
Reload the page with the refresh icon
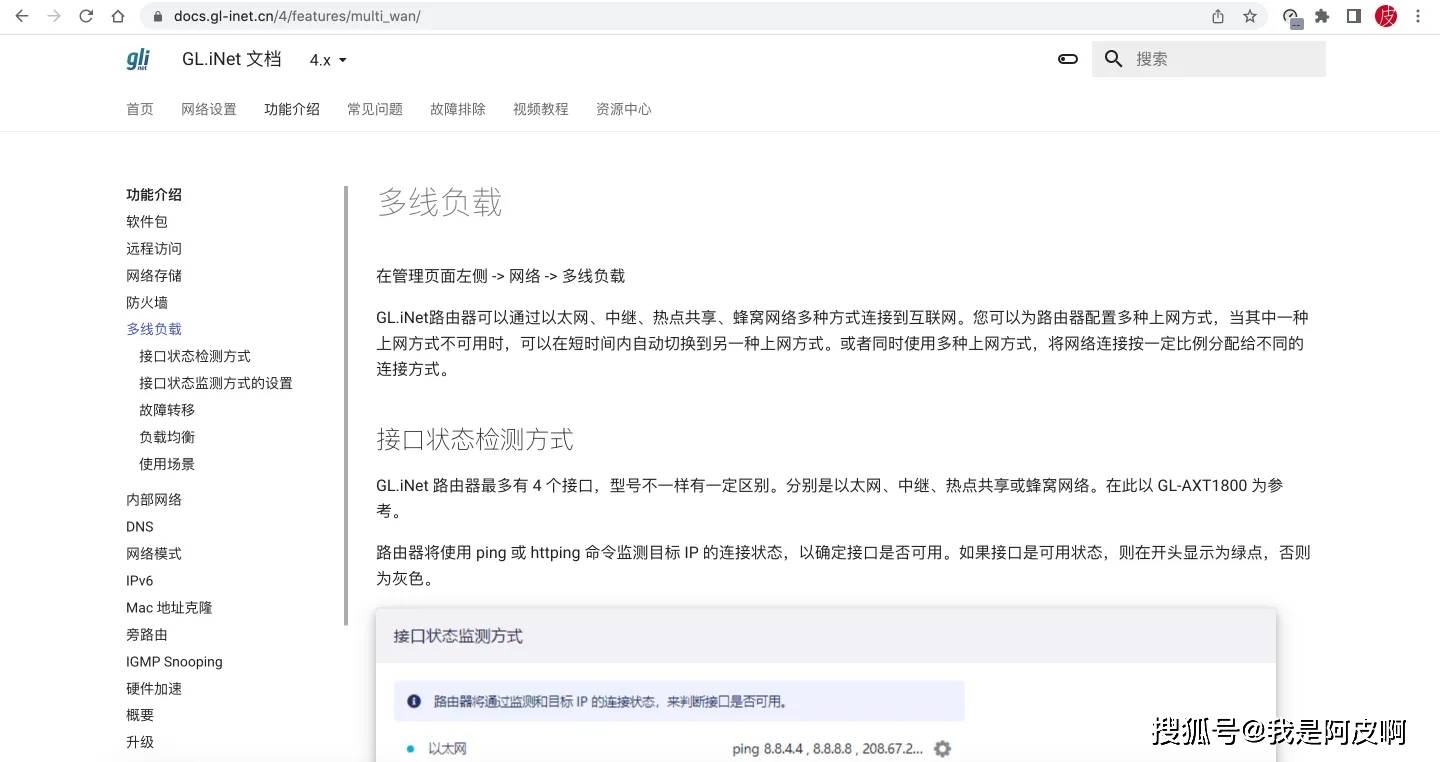pos(86,16)
